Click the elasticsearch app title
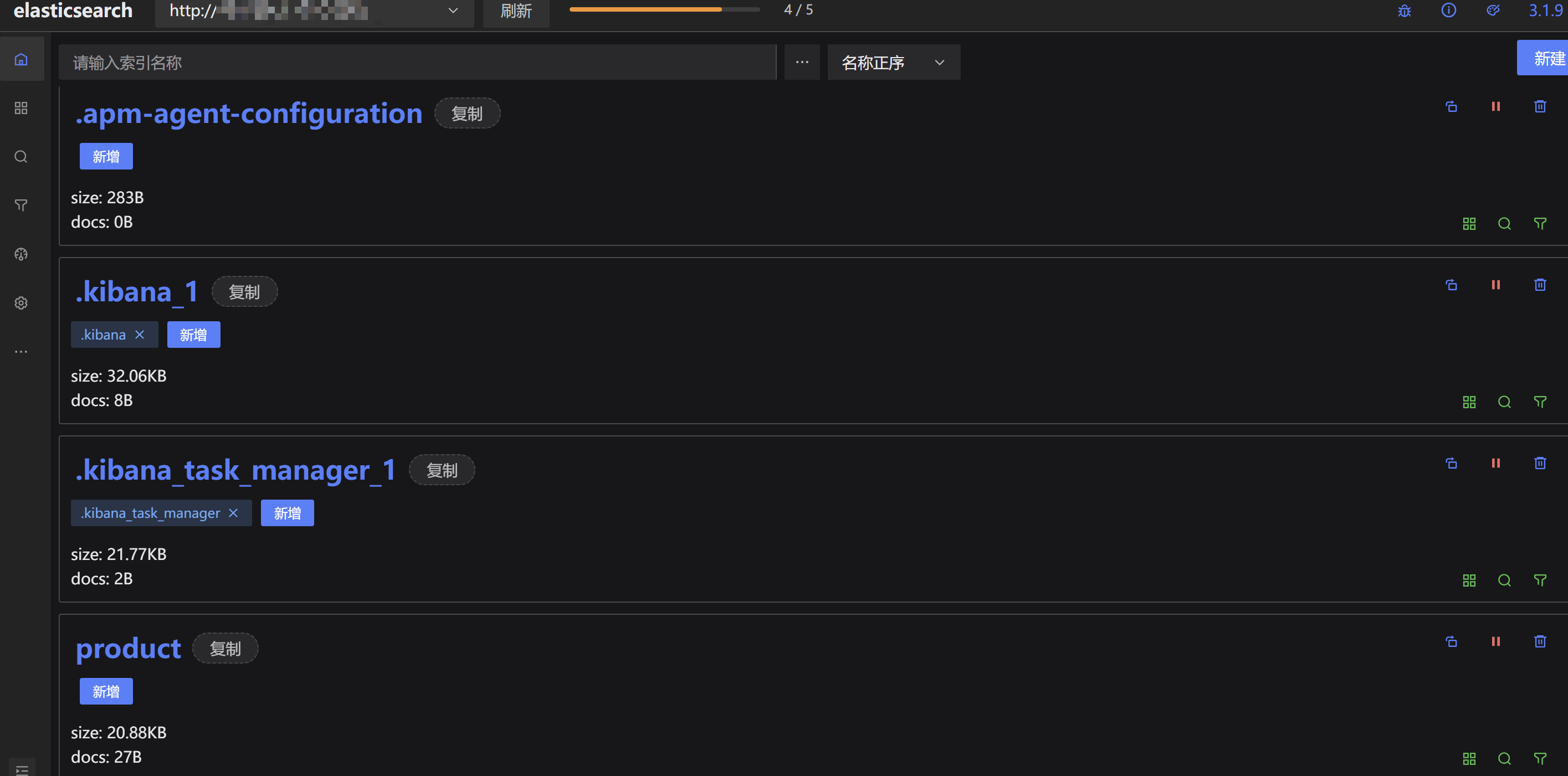This screenshot has width=1568, height=776. click(x=73, y=11)
